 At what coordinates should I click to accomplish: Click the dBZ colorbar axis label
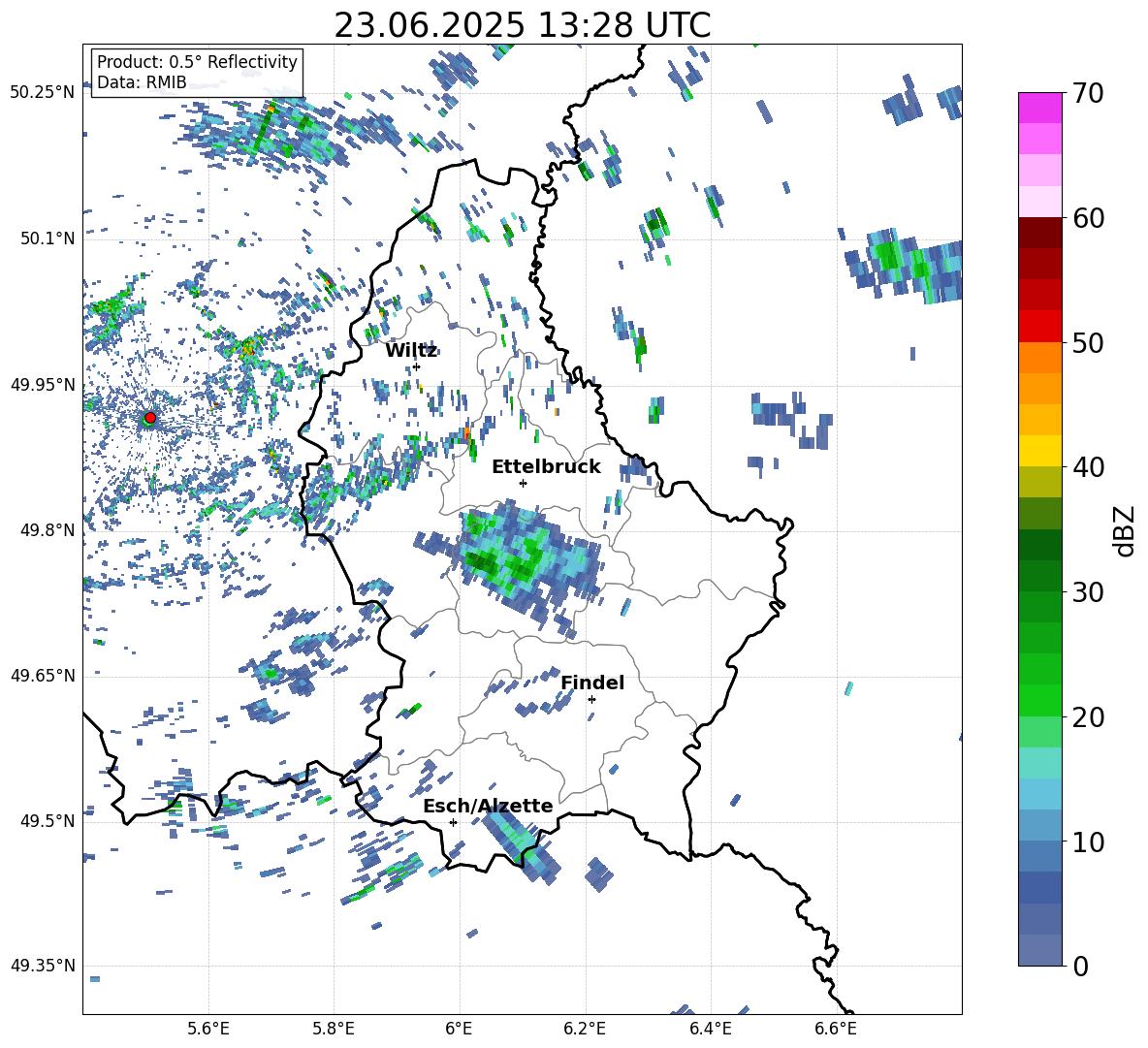(1126, 530)
